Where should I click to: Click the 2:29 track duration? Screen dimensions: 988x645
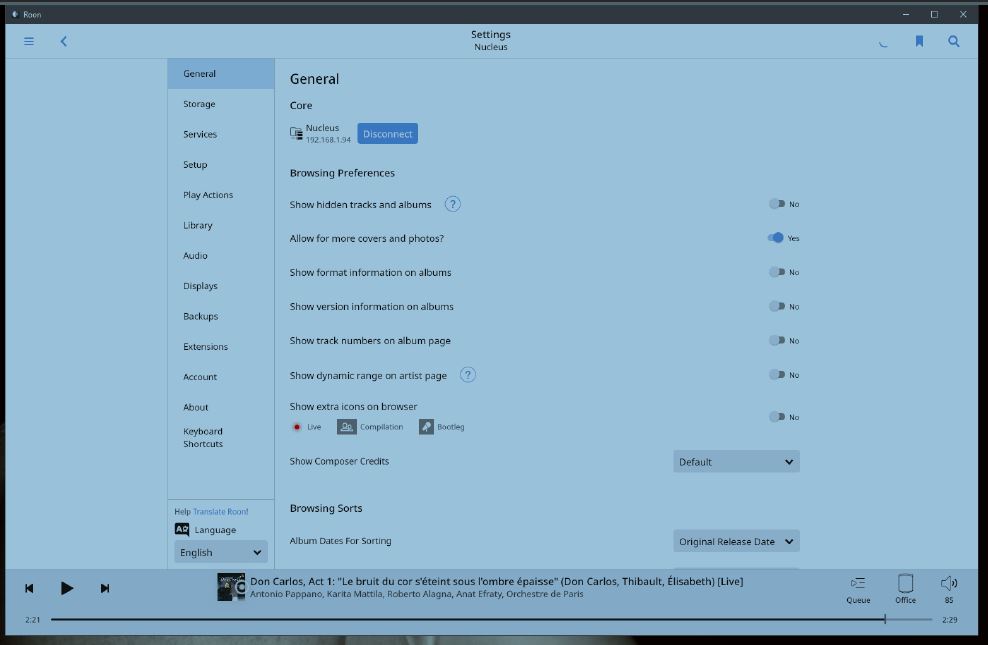pos(950,620)
